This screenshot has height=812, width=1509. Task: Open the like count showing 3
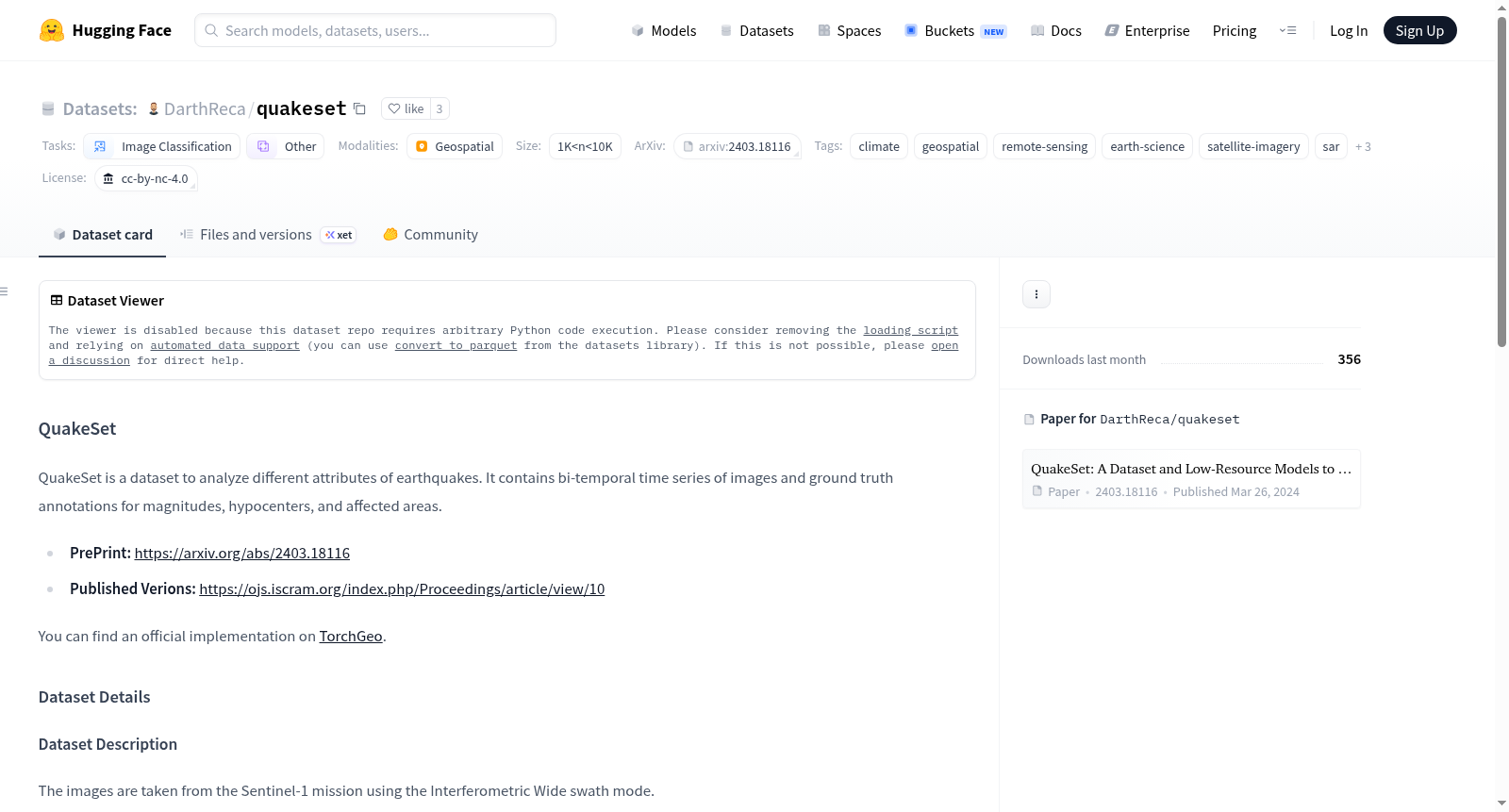[439, 108]
